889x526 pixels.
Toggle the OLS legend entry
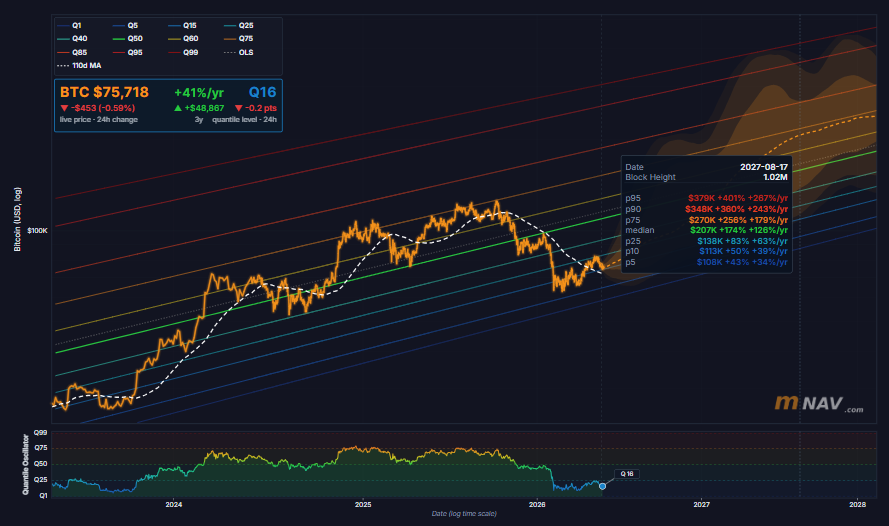coord(239,52)
